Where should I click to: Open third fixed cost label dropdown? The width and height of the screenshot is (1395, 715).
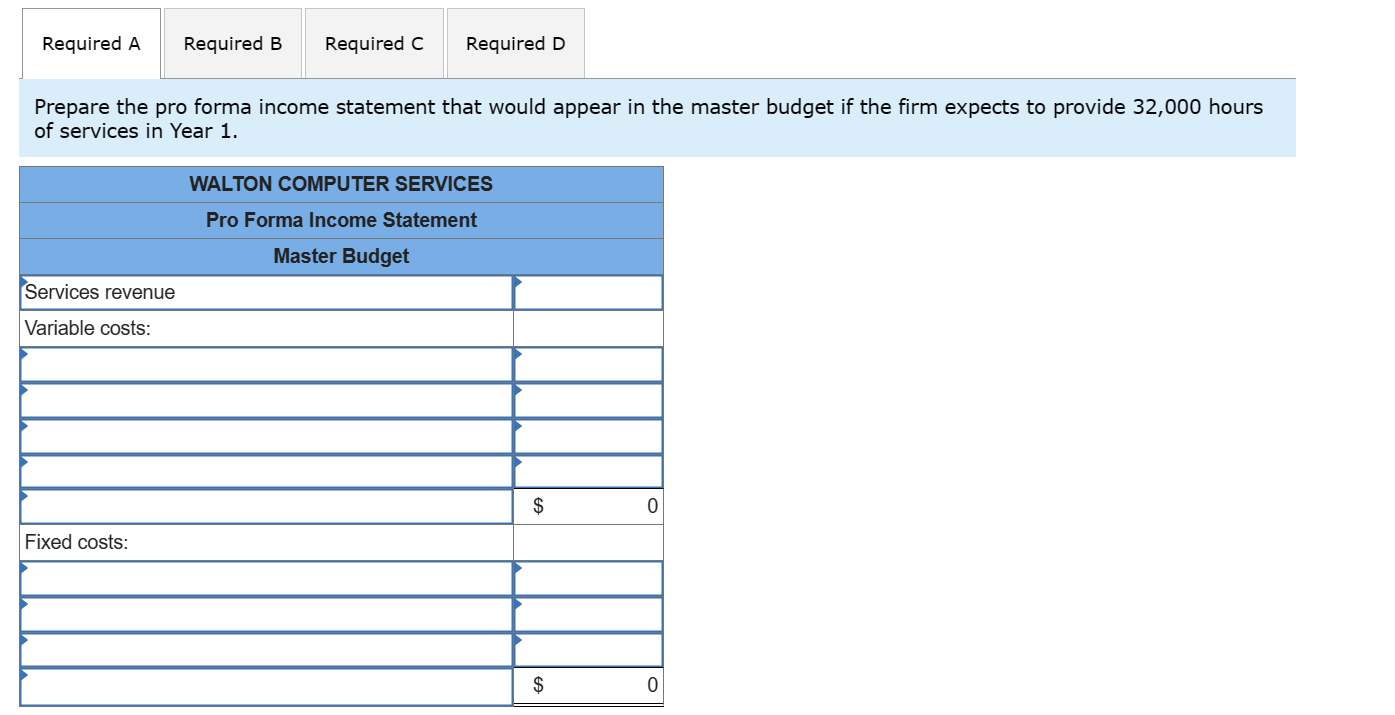[x=266, y=651]
